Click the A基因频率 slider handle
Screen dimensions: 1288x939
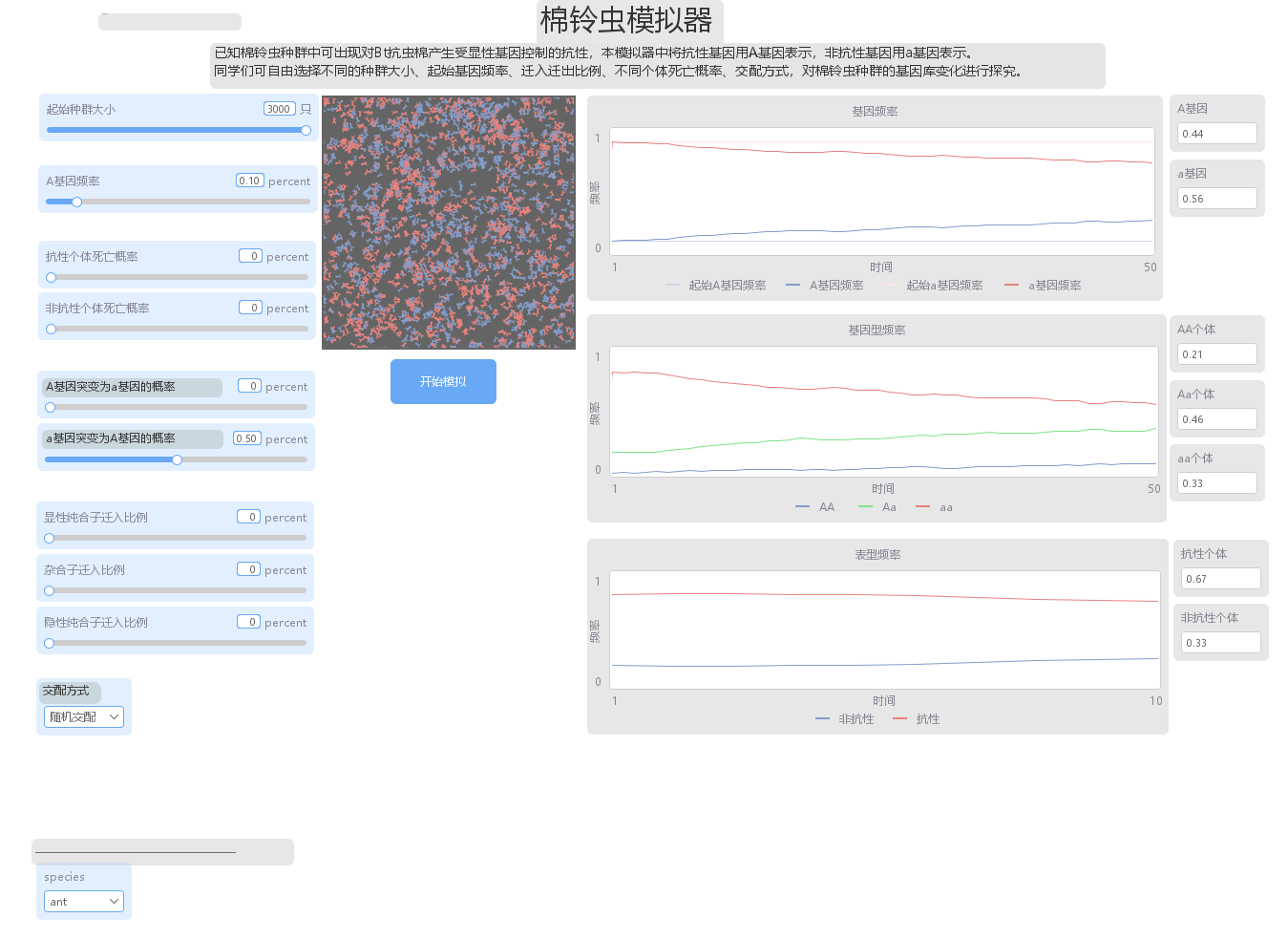pyautogui.click(x=76, y=202)
